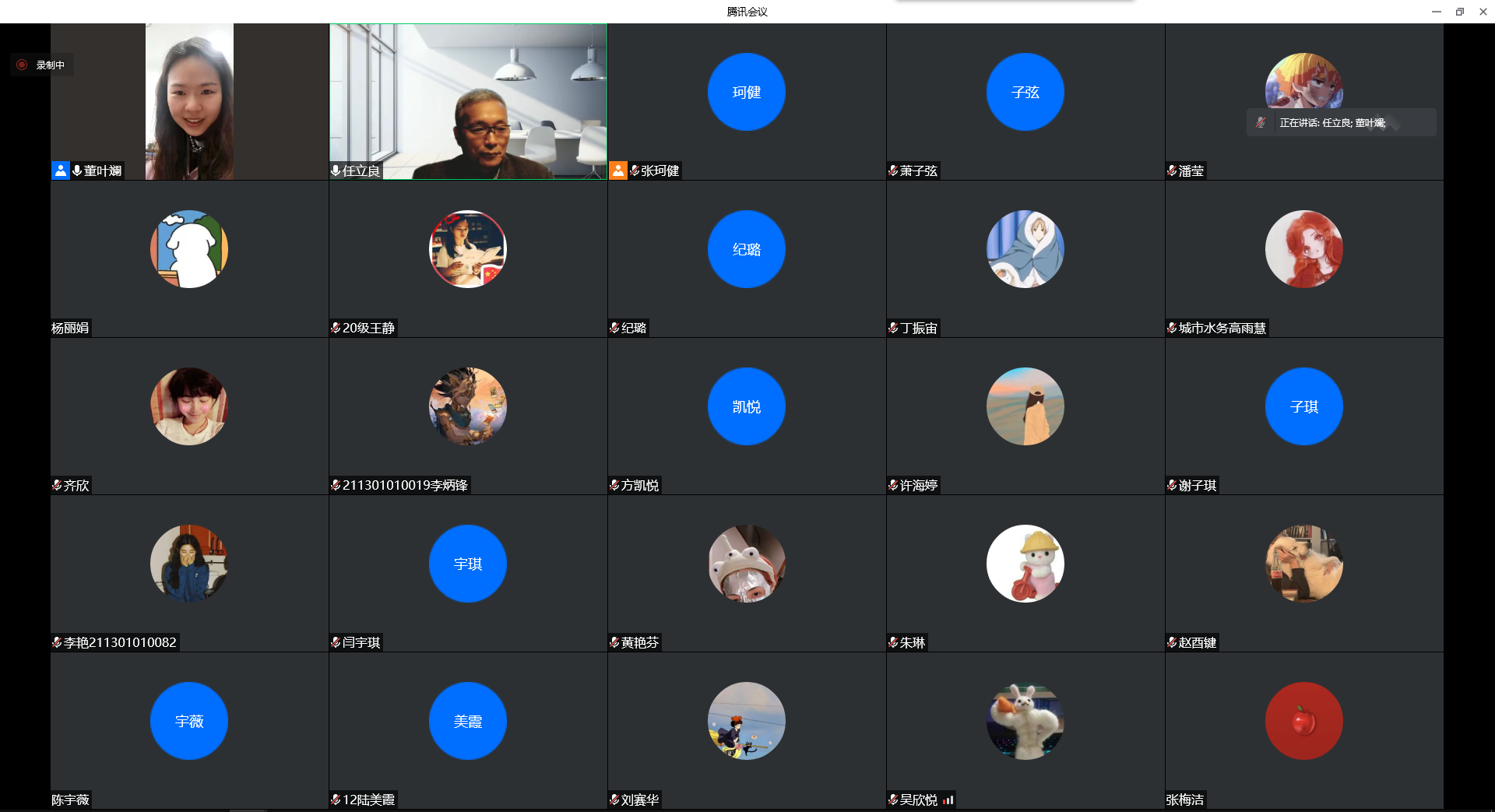This screenshot has width=1495, height=812.
Task: Click the 宇薇 blue avatar circle
Action: coord(189,721)
